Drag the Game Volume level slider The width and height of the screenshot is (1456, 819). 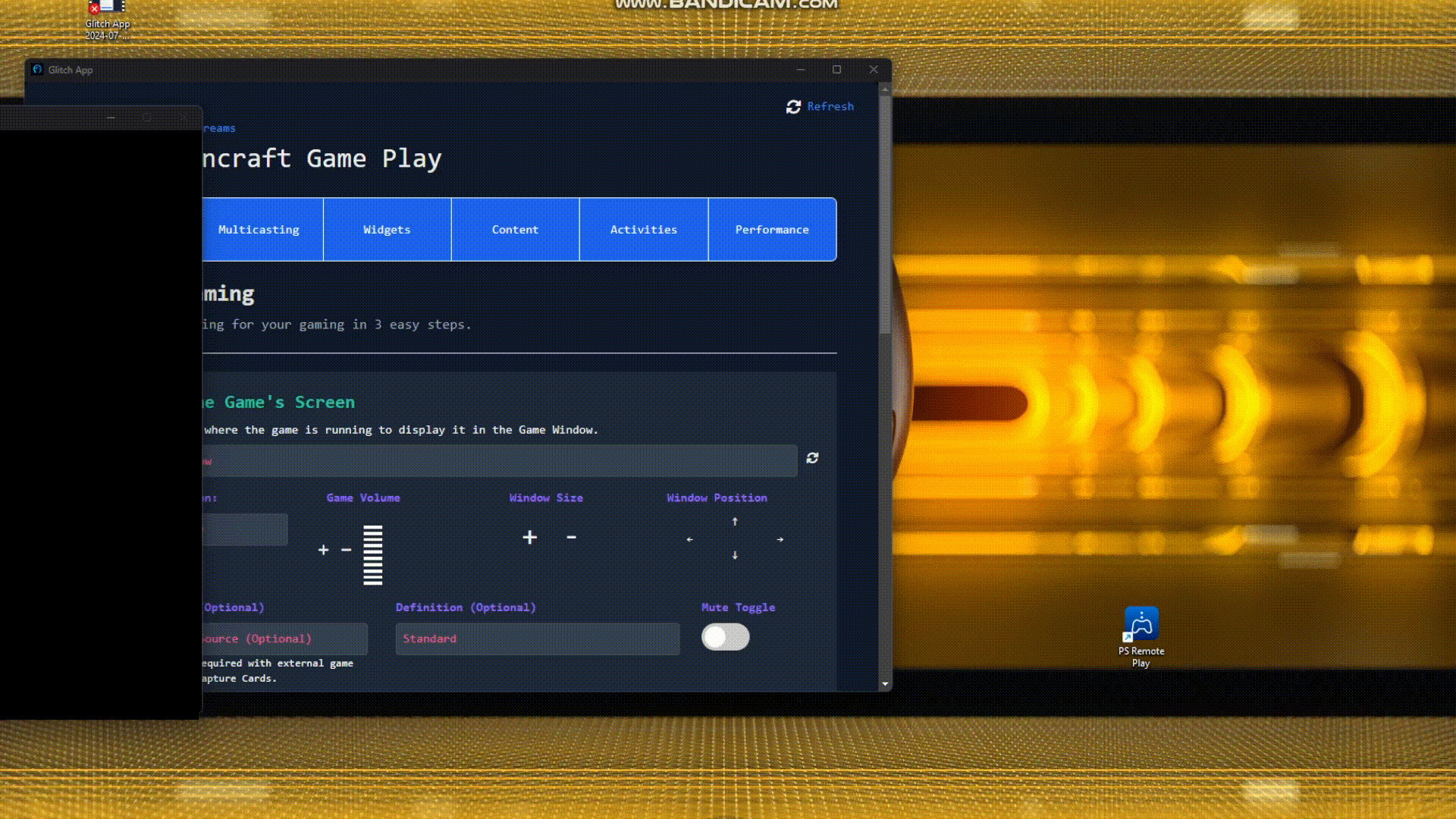pyautogui.click(x=373, y=553)
